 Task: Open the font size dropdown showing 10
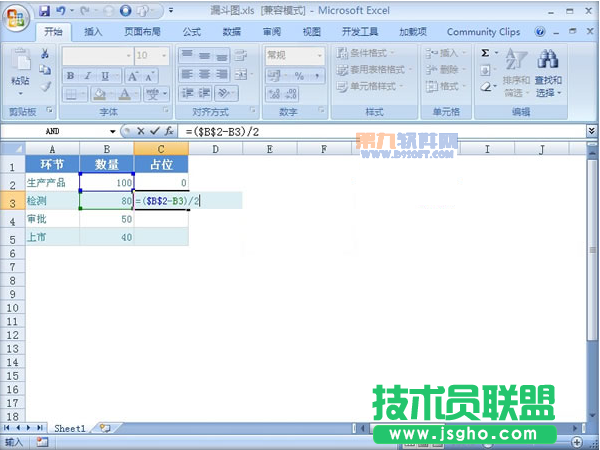coord(151,56)
